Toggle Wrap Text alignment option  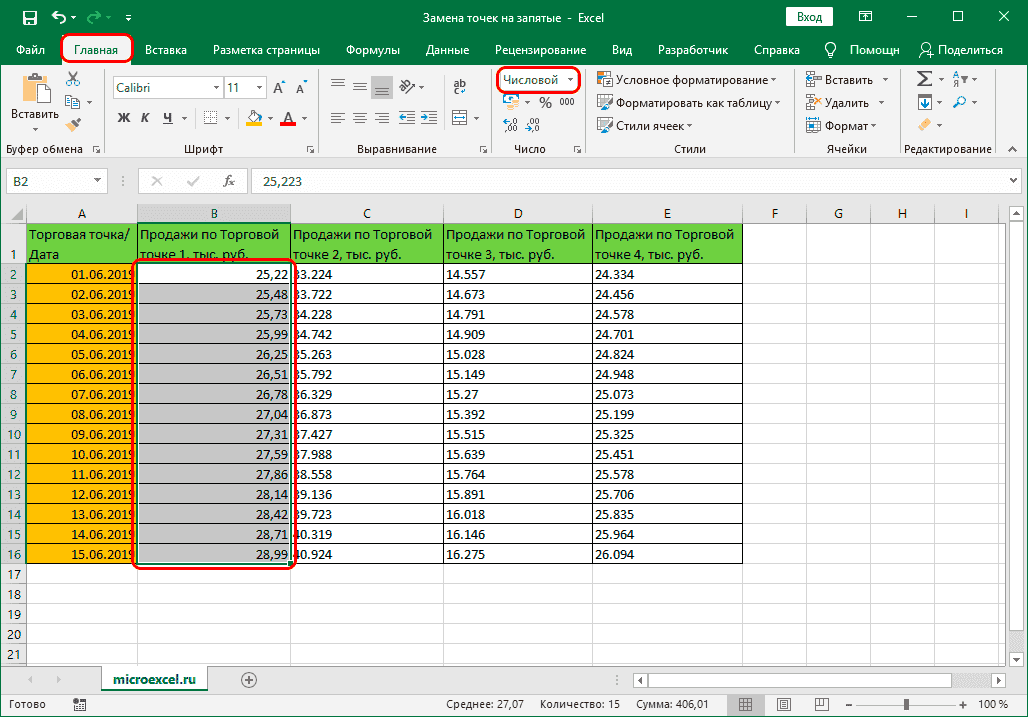(459, 86)
